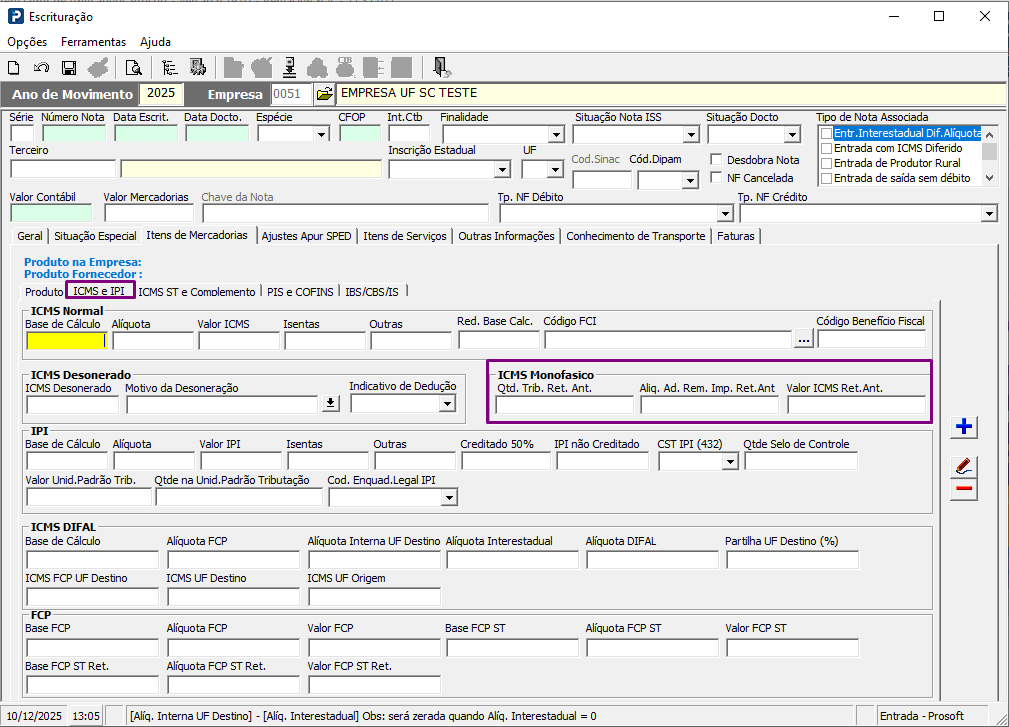This screenshot has width=1009, height=727.
Task: Click the Ano de Movimento field
Action: [161, 94]
